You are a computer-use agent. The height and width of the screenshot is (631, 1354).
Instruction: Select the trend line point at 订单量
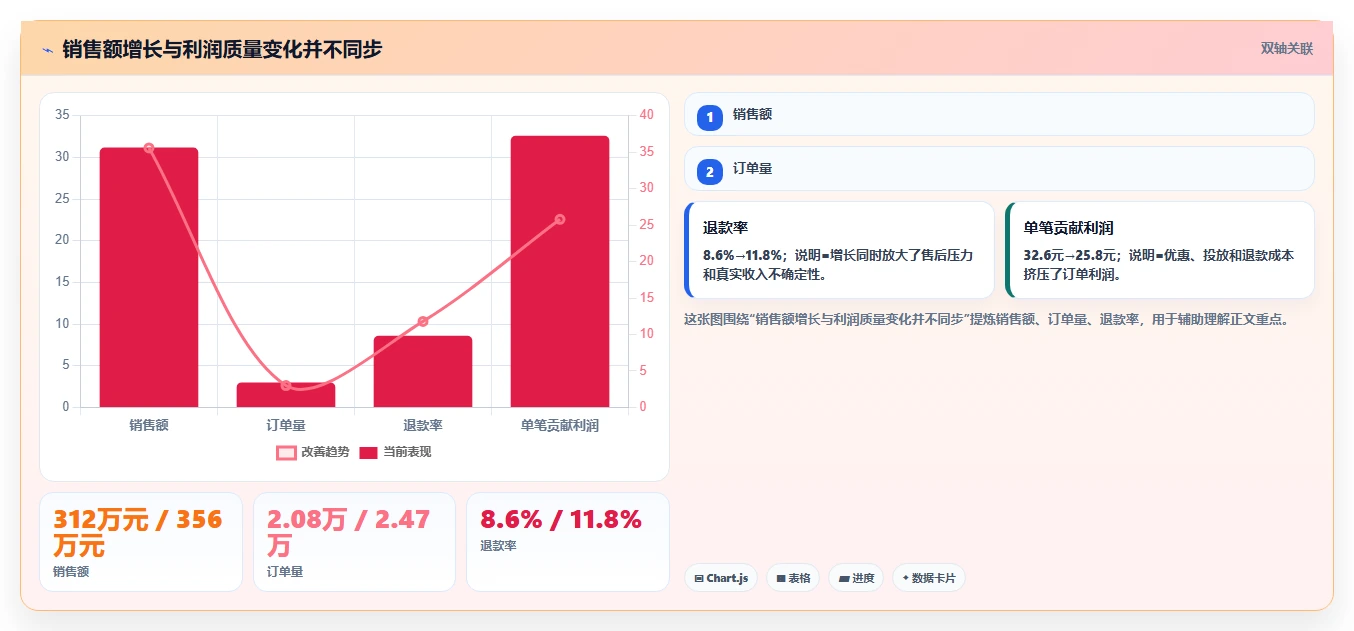[286, 385]
